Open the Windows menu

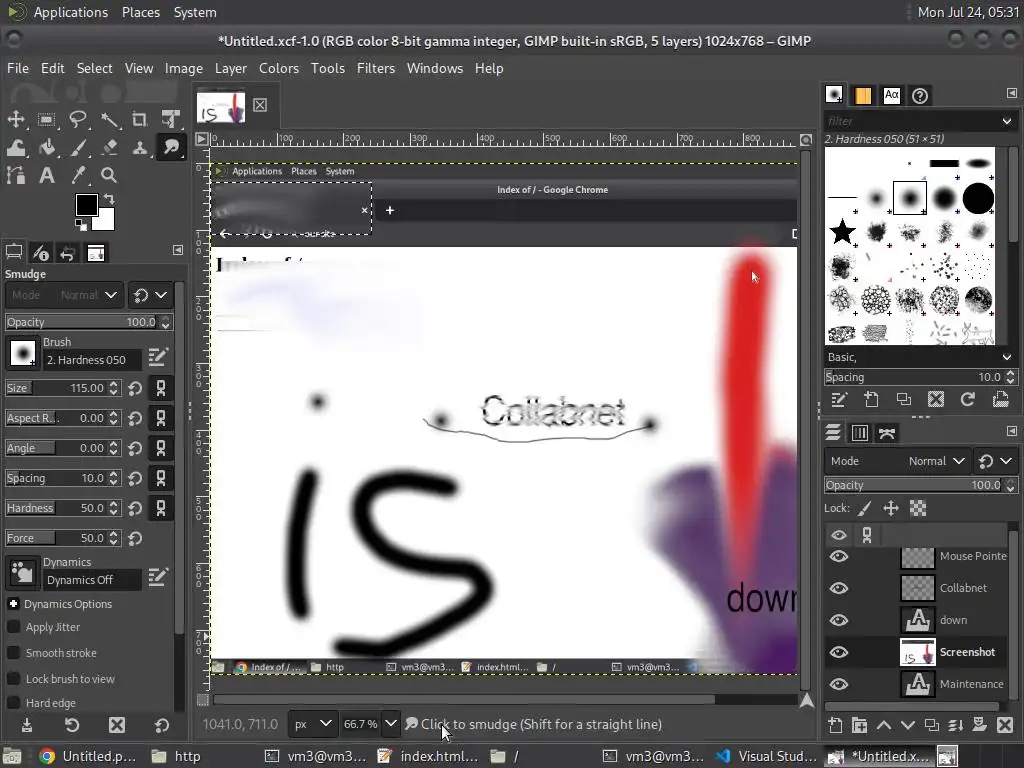click(x=434, y=68)
